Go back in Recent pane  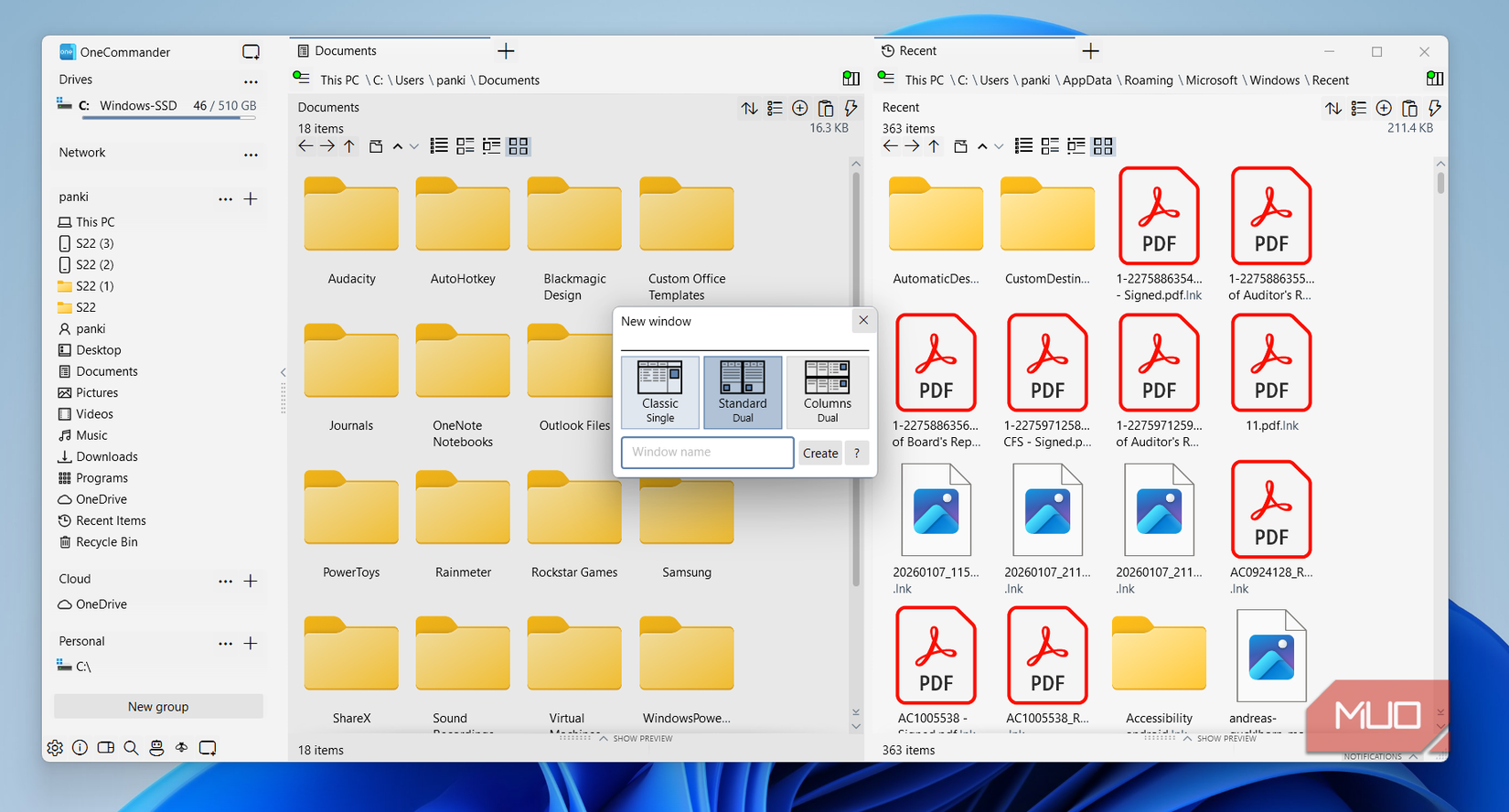(x=890, y=146)
